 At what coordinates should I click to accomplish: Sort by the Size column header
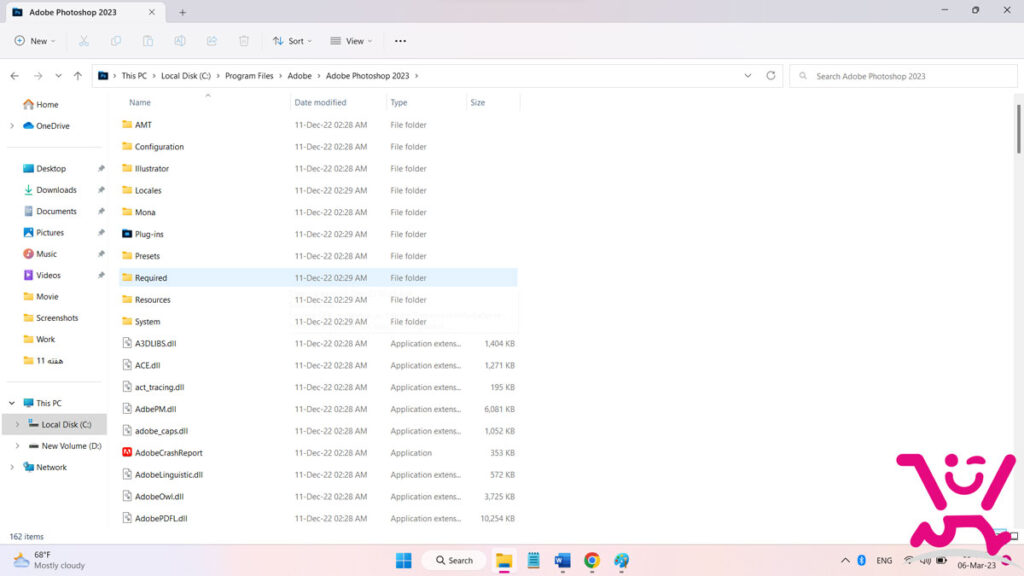click(477, 103)
